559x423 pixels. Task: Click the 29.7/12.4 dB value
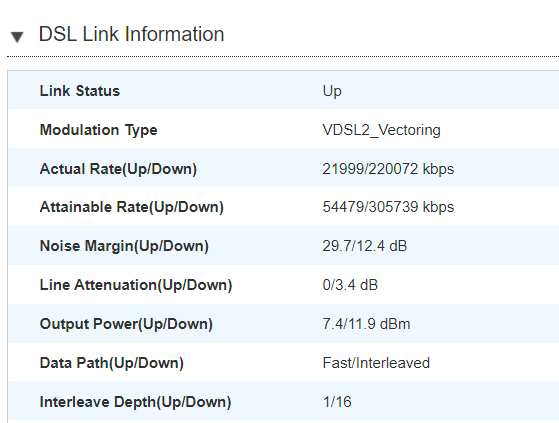[x=365, y=246]
